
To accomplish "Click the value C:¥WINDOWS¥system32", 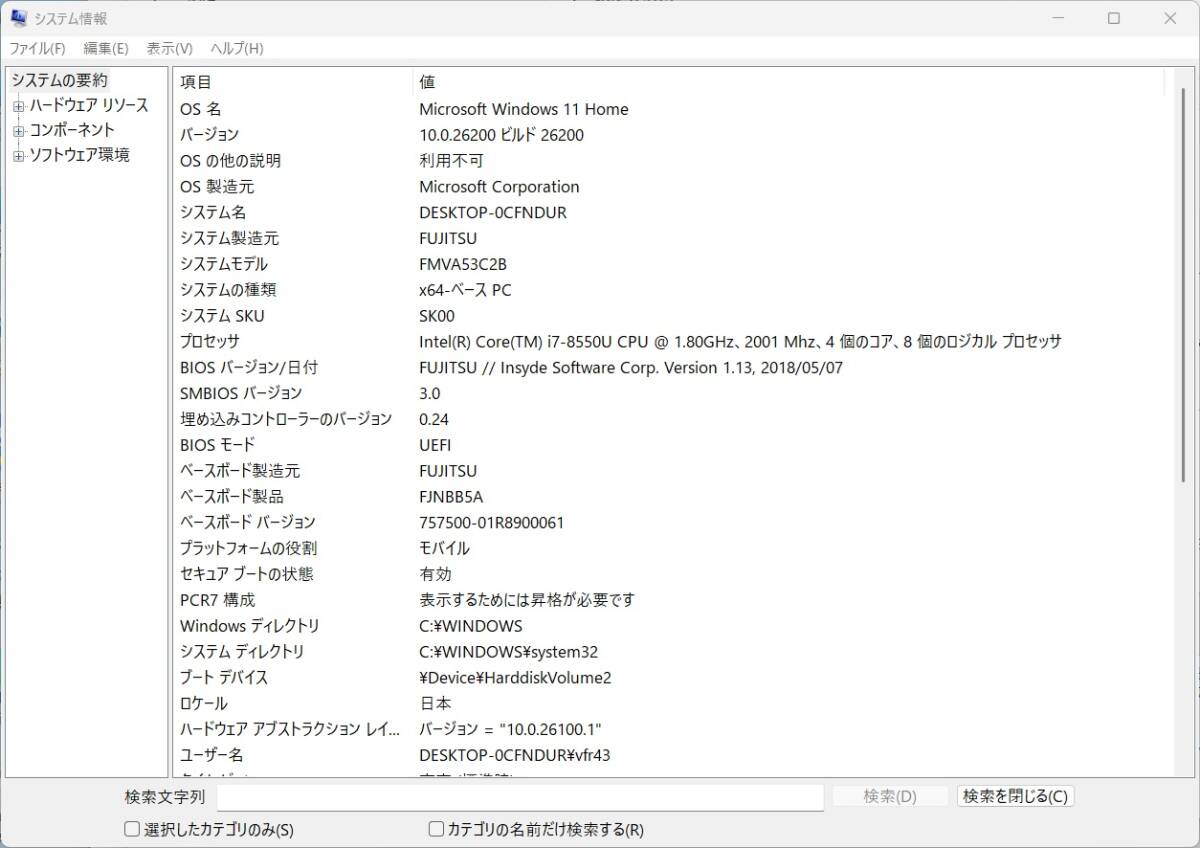I will tap(509, 653).
